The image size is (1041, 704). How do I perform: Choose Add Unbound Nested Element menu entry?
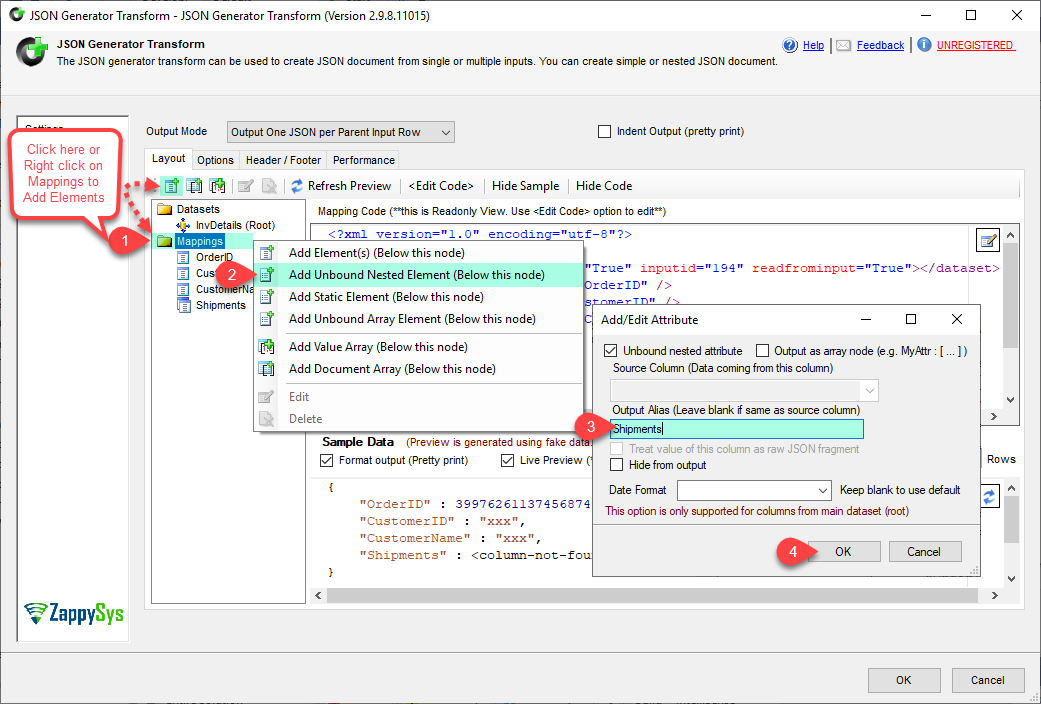(x=418, y=275)
